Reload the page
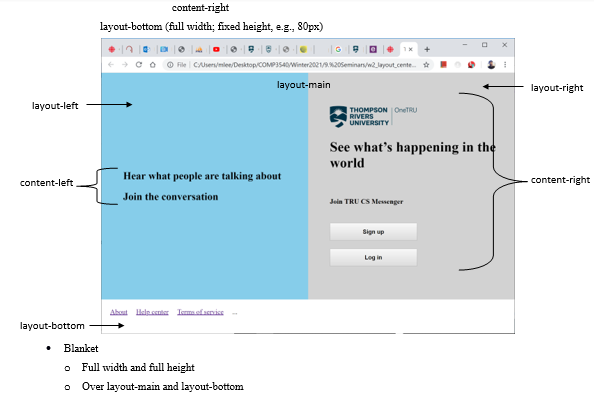The width and height of the screenshot is (594, 396). click(x=139, y=65)
